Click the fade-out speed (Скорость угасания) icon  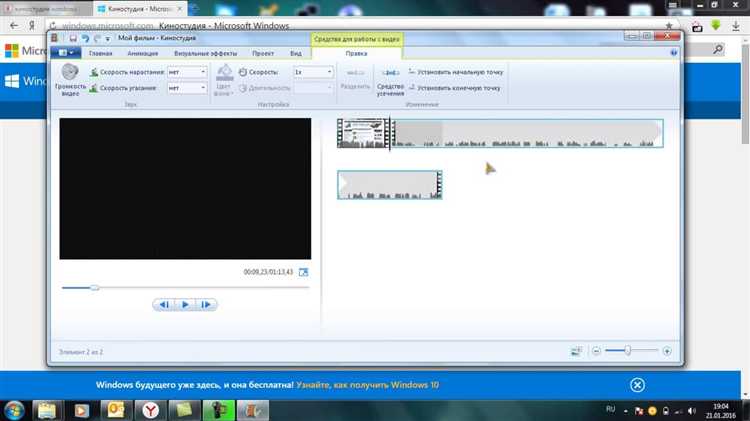click(x=94, y=88)
